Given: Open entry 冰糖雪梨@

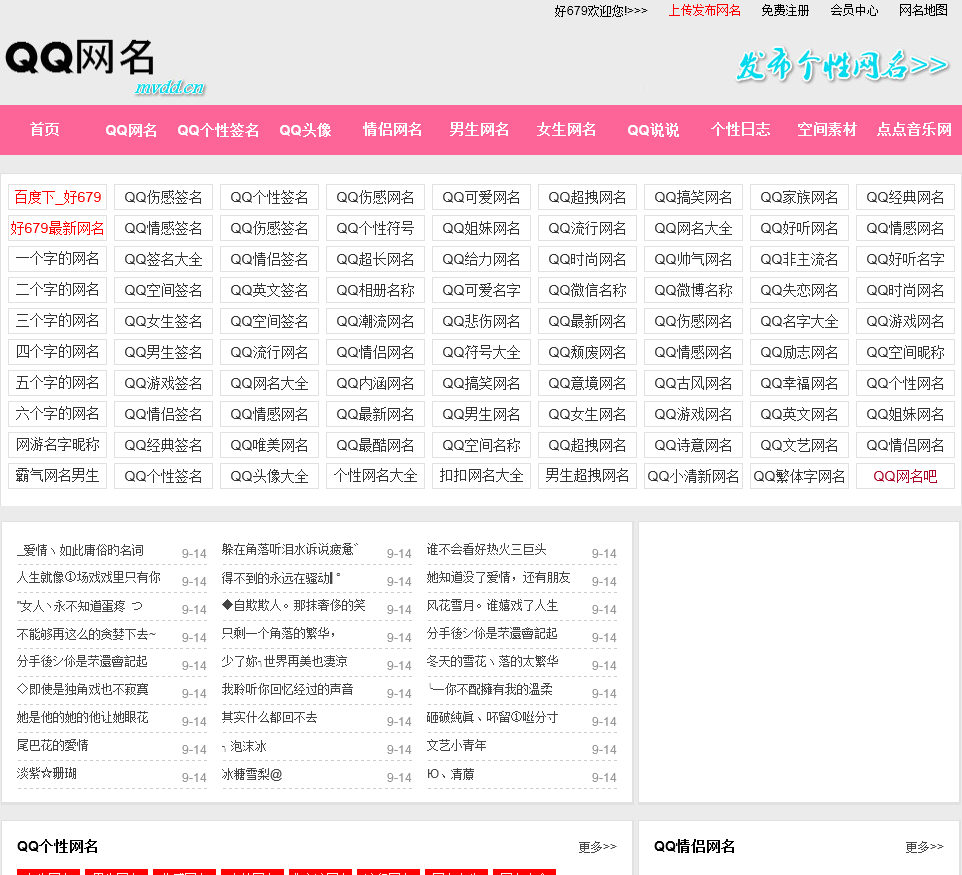Looking at the screenshot, I should coord(252,774).
